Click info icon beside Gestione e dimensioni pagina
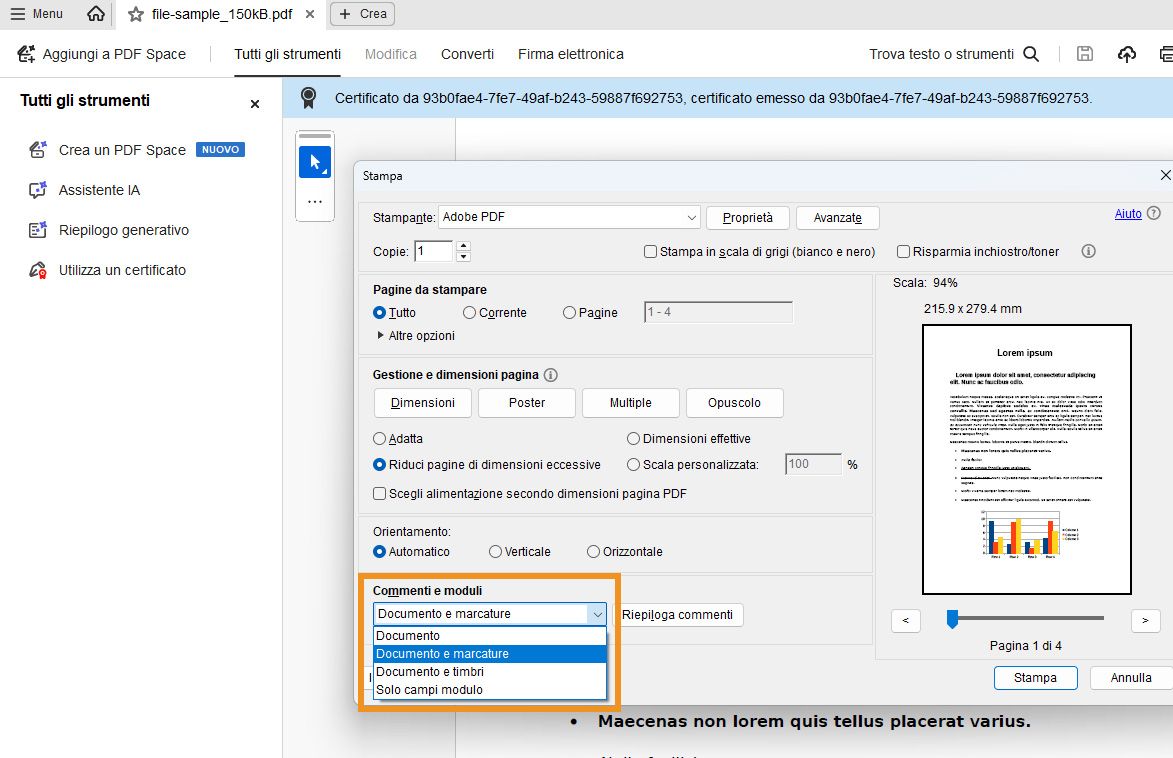 [551, 375]
